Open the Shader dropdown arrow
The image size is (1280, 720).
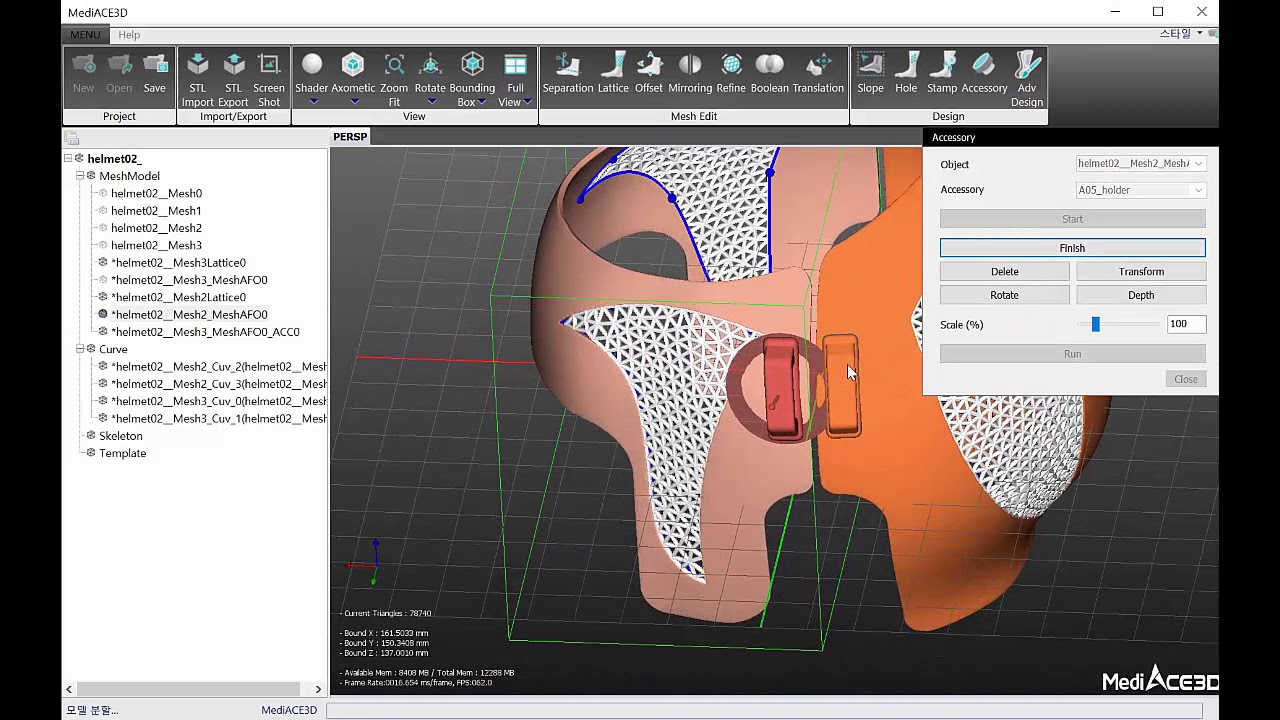coord(312,102)
